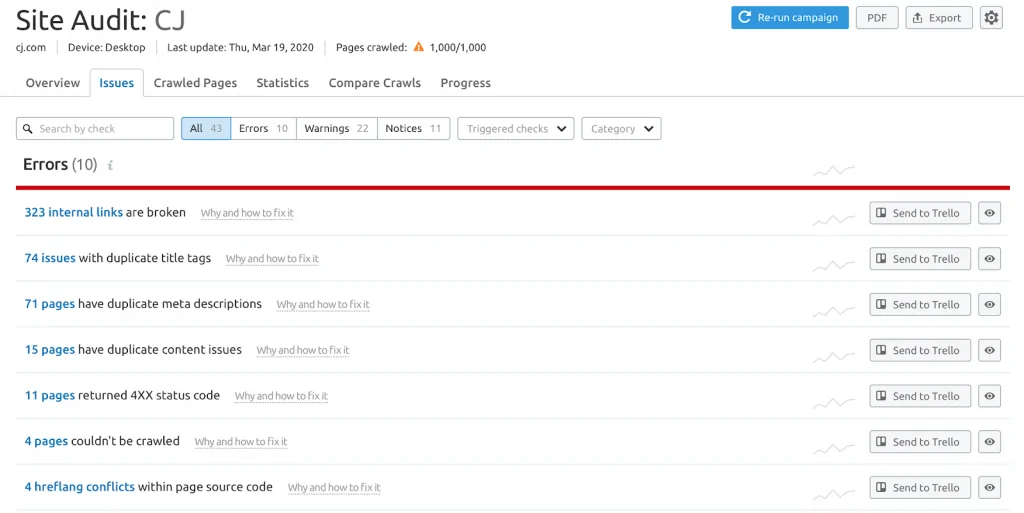Switch to the Crawled Pages tab
Viewport: 1024px width, 513px height.
pos(195,83)
